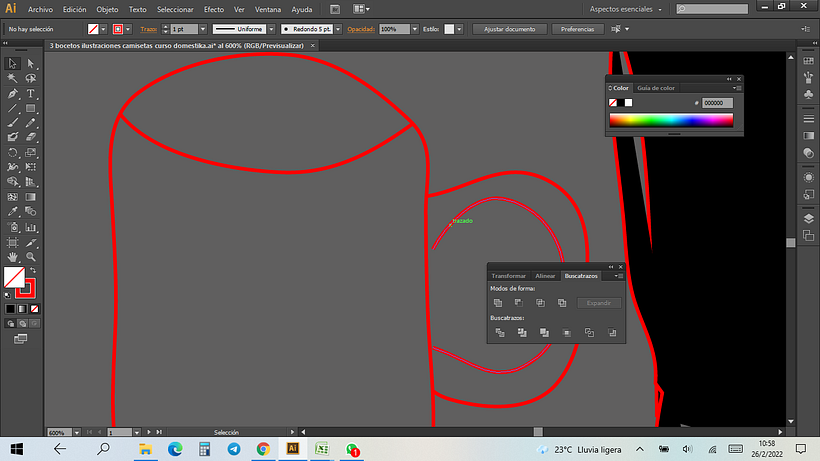Click the Preferencias button

point(577,30)
